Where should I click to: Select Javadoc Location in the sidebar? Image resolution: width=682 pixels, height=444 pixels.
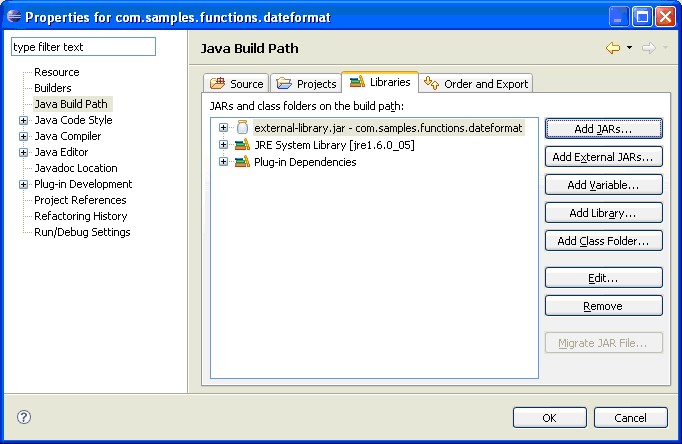(x=76, y=168)
